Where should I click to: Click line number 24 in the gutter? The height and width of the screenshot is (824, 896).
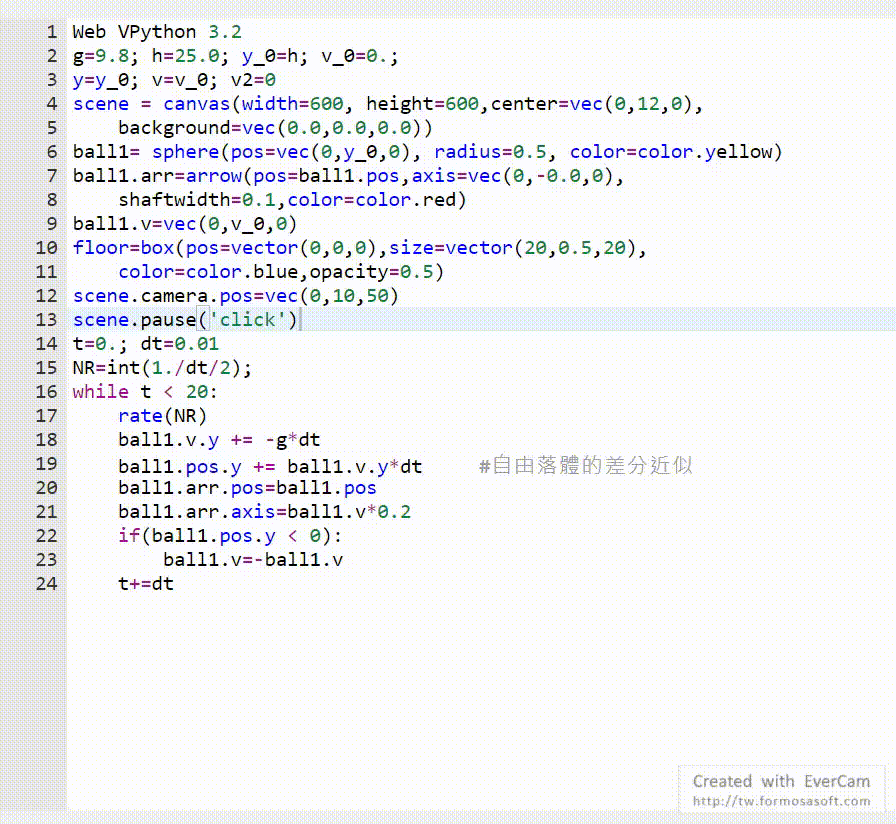pos(47,584)
